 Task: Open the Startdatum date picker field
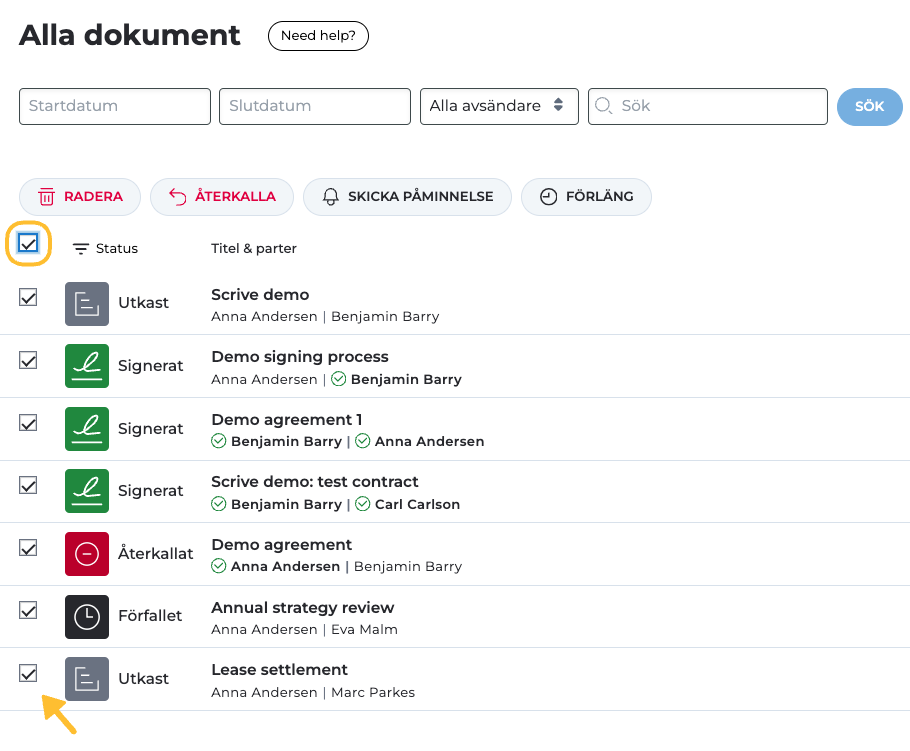(115, 106)
